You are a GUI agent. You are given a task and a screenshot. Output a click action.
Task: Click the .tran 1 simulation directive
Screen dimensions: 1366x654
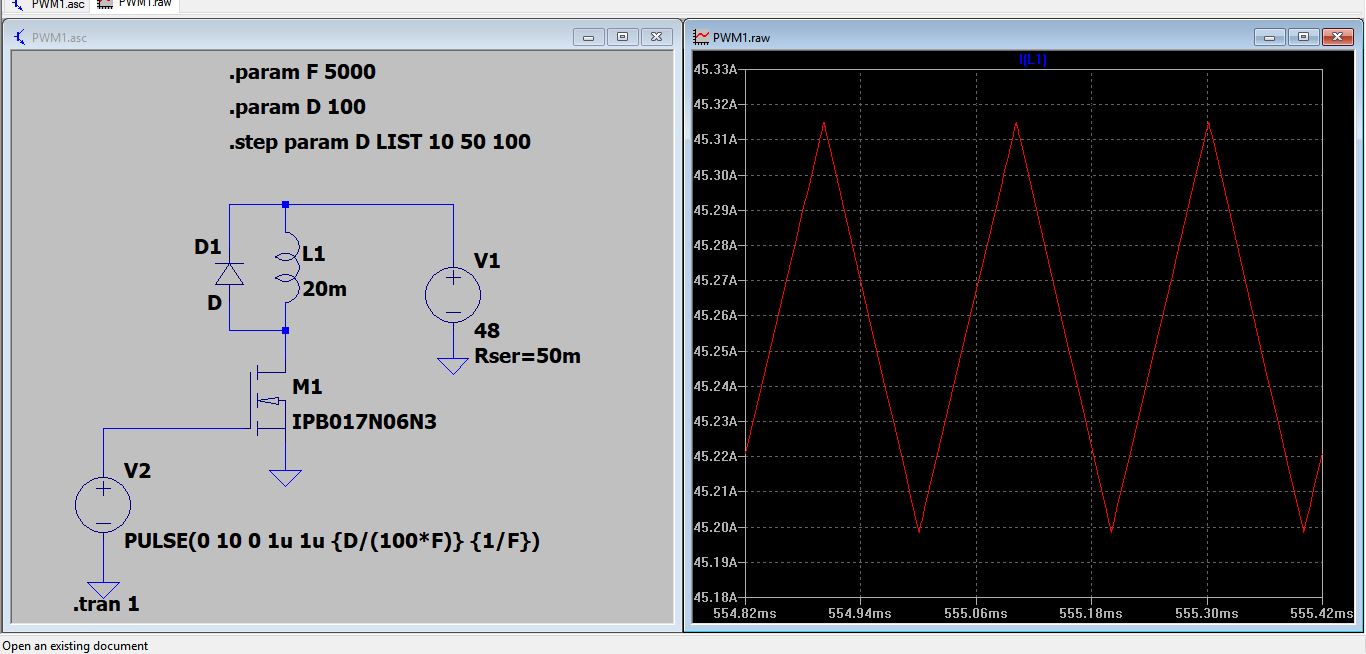(106, 604)
